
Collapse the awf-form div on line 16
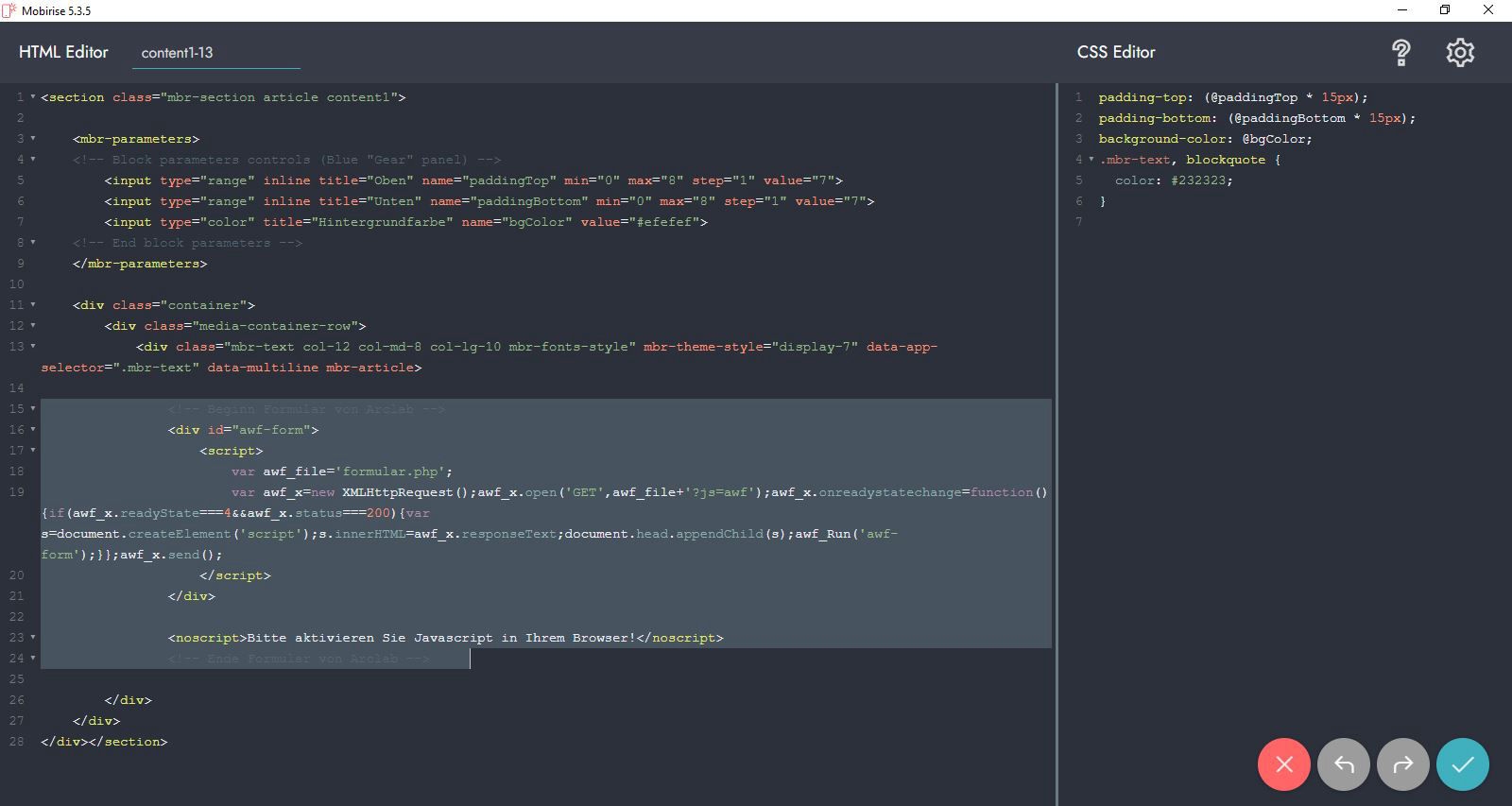point(33,430)
